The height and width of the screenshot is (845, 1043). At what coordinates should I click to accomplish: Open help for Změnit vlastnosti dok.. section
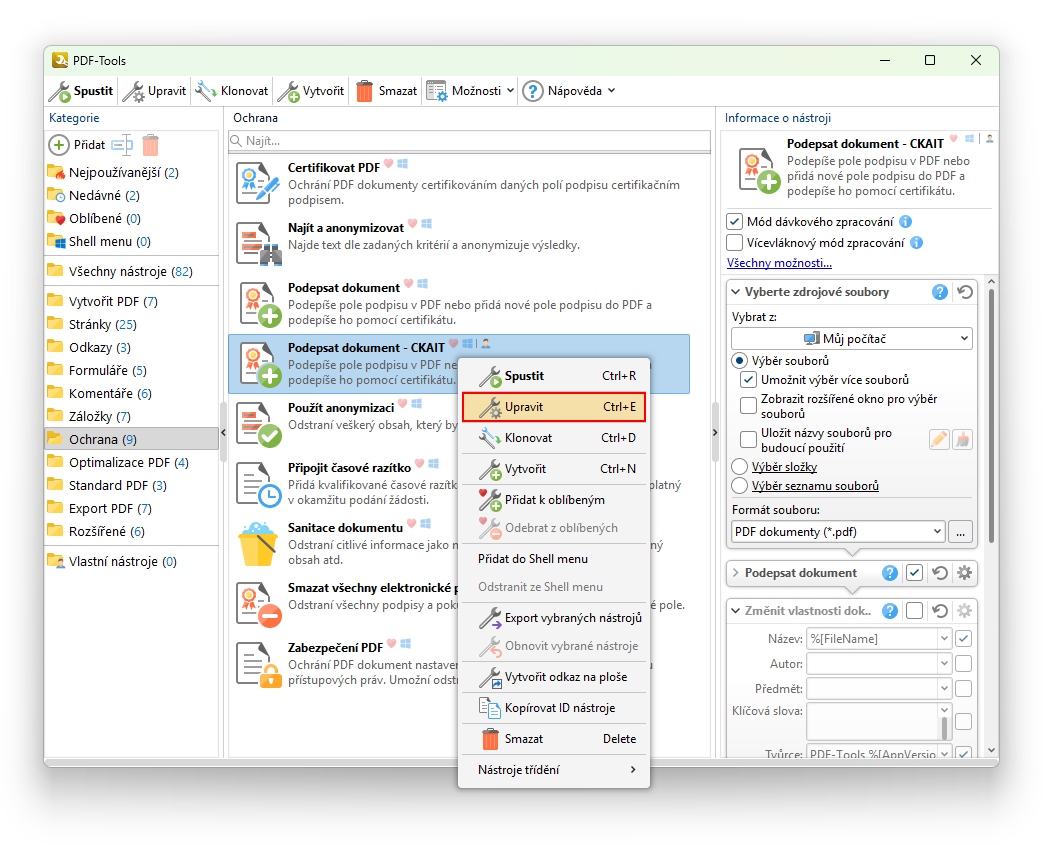coord(889,611)
